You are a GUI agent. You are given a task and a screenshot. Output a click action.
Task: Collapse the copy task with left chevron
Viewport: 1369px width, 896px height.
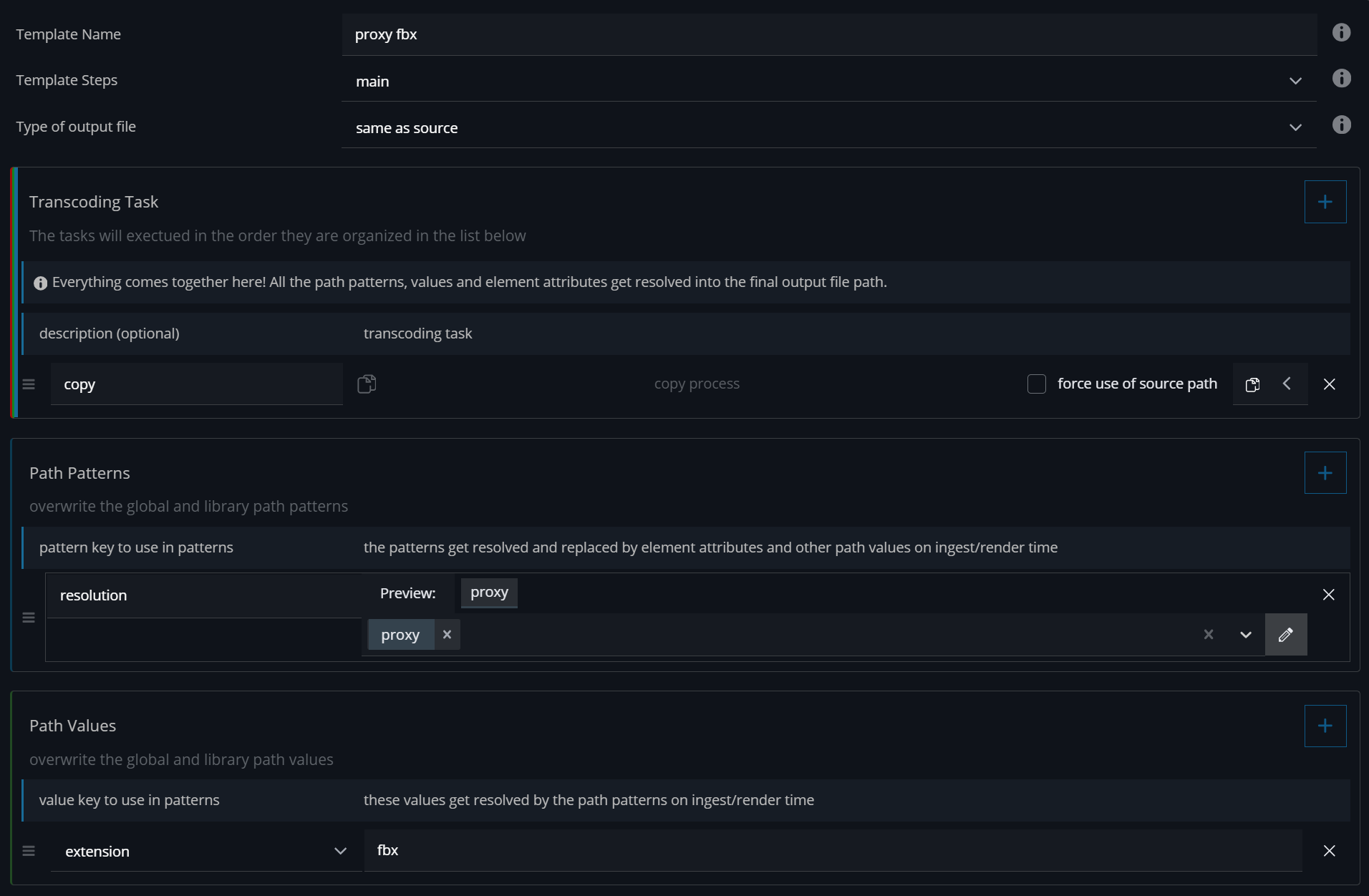click(1287, 384)
